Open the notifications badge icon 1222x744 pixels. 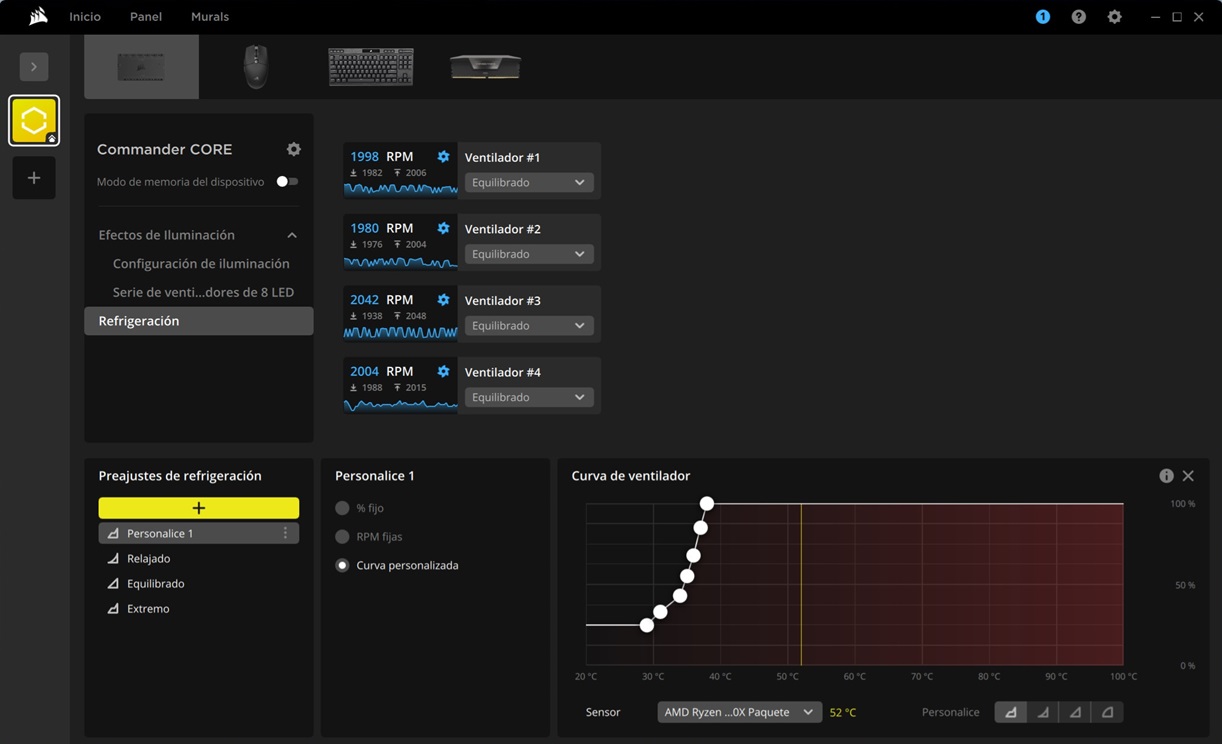click(x=1043, y=17)
